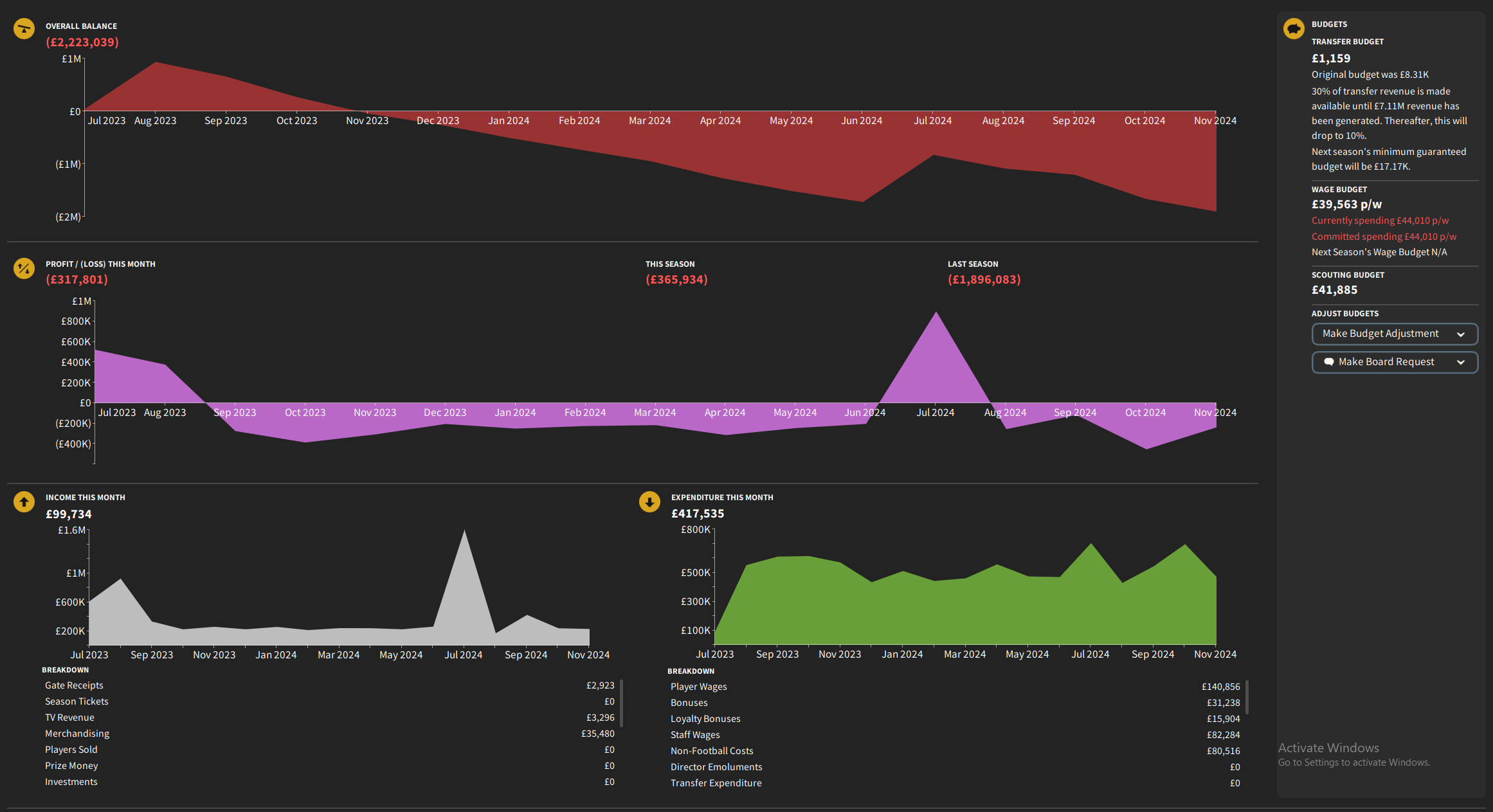1493x812 pixels.
Task: Click speech bubble icon on Board Request
Action: pos(1328,362)
